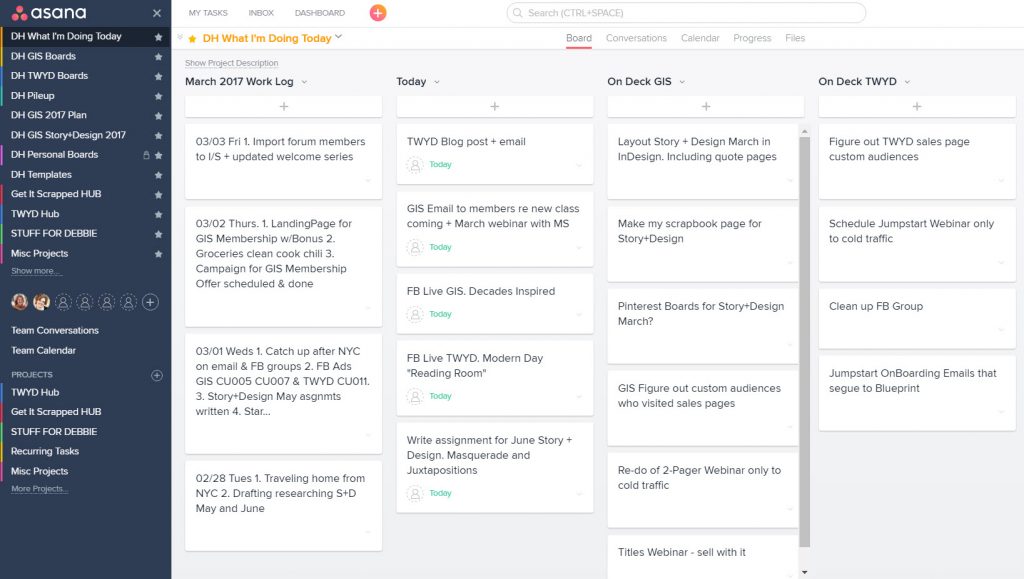This screenshot has width=1024, height=579.
Task: Switch to Files tab
Action: pyautogui.click(x=795, y=39)
